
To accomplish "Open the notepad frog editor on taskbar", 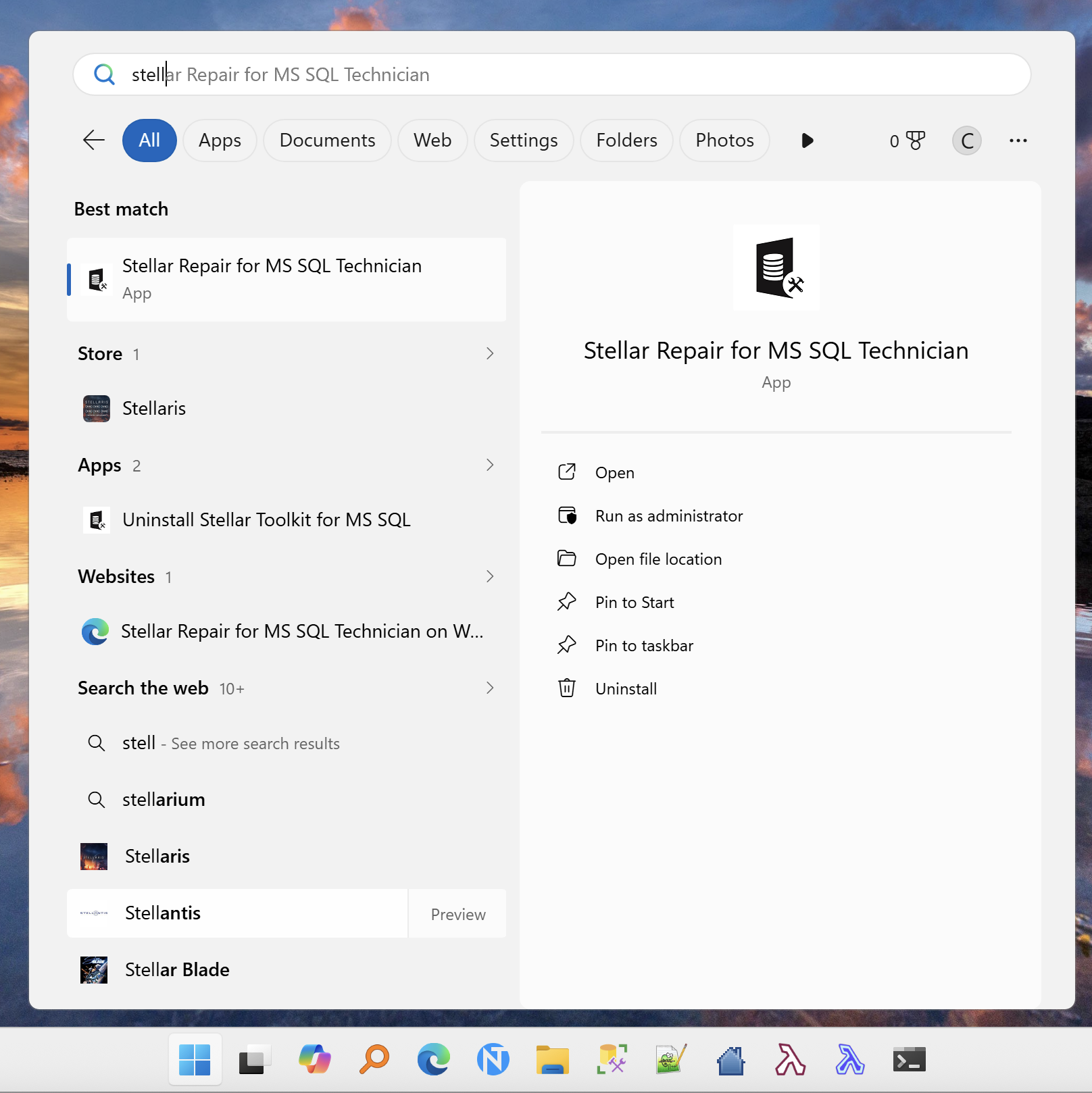I will pos(671,1059).
